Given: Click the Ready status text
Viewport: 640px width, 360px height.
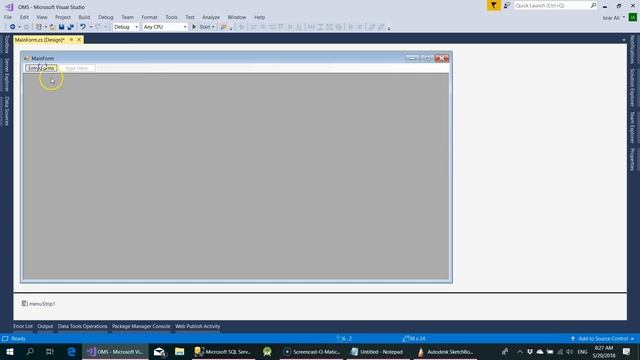Looking at the screenshot, I should [x=18, y=338].
